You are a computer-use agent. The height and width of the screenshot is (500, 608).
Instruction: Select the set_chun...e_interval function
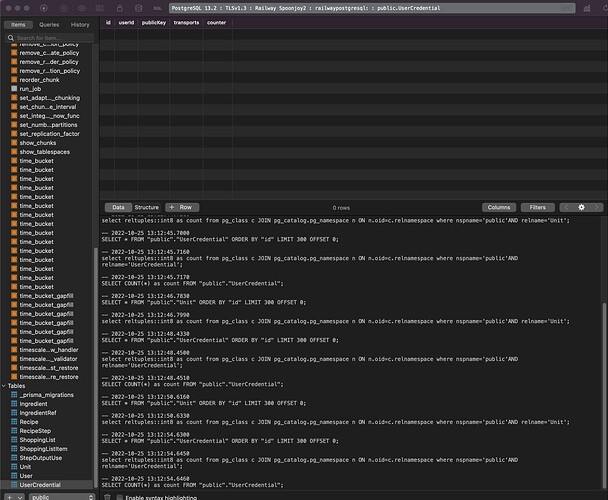48,107
